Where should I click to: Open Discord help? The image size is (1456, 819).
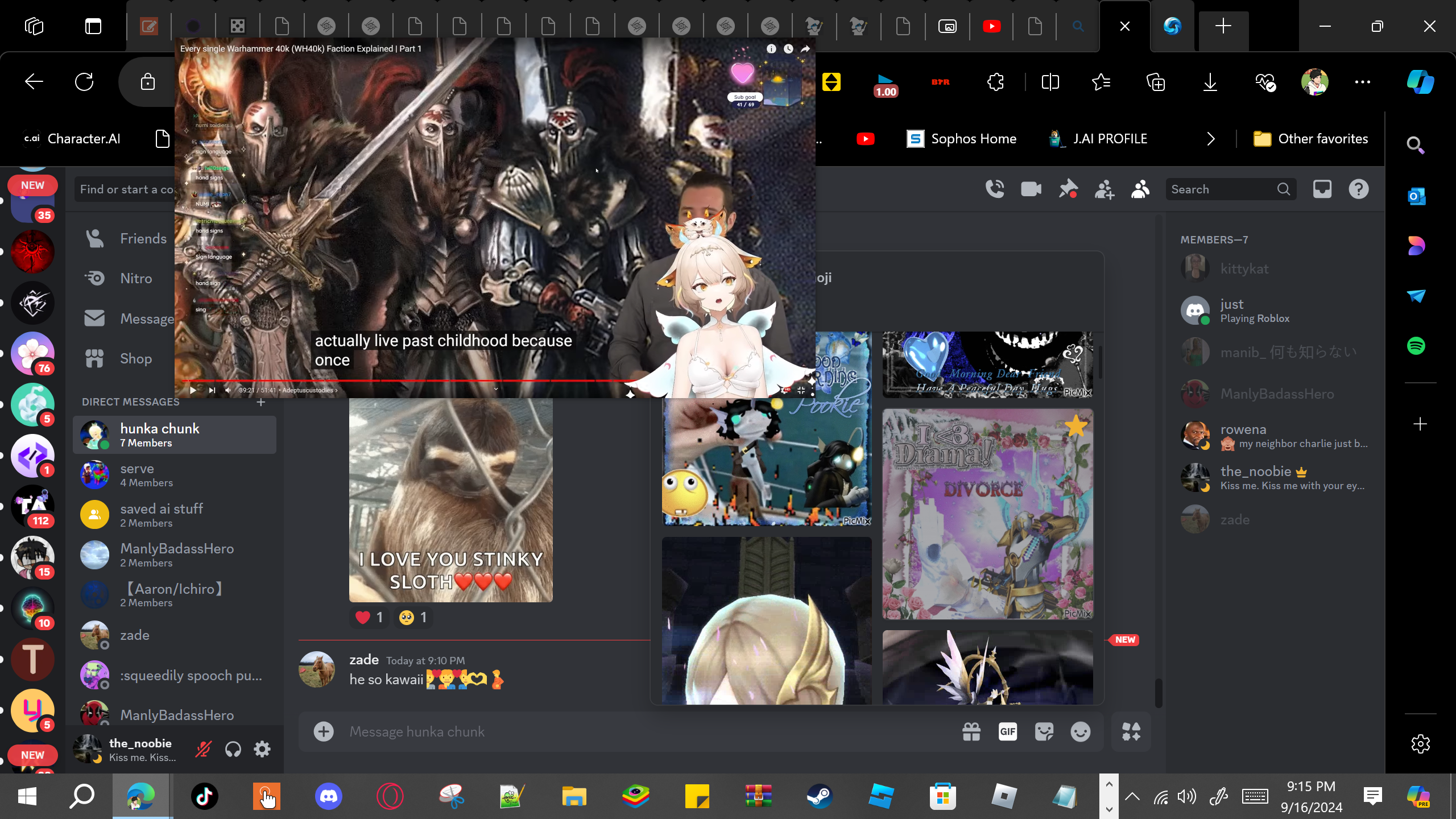(1359, 189)
